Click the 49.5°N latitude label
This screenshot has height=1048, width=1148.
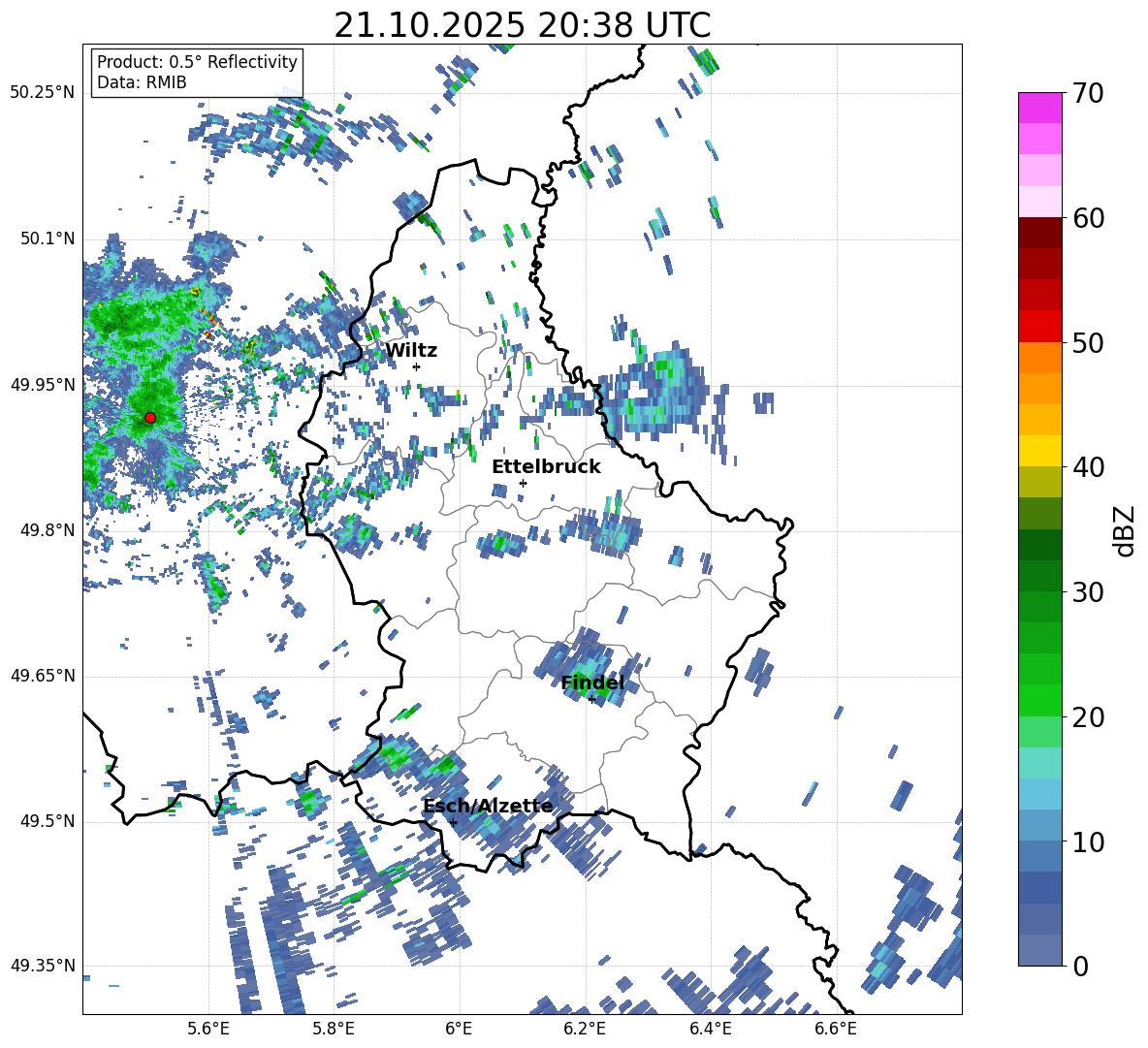pos(47,820)
